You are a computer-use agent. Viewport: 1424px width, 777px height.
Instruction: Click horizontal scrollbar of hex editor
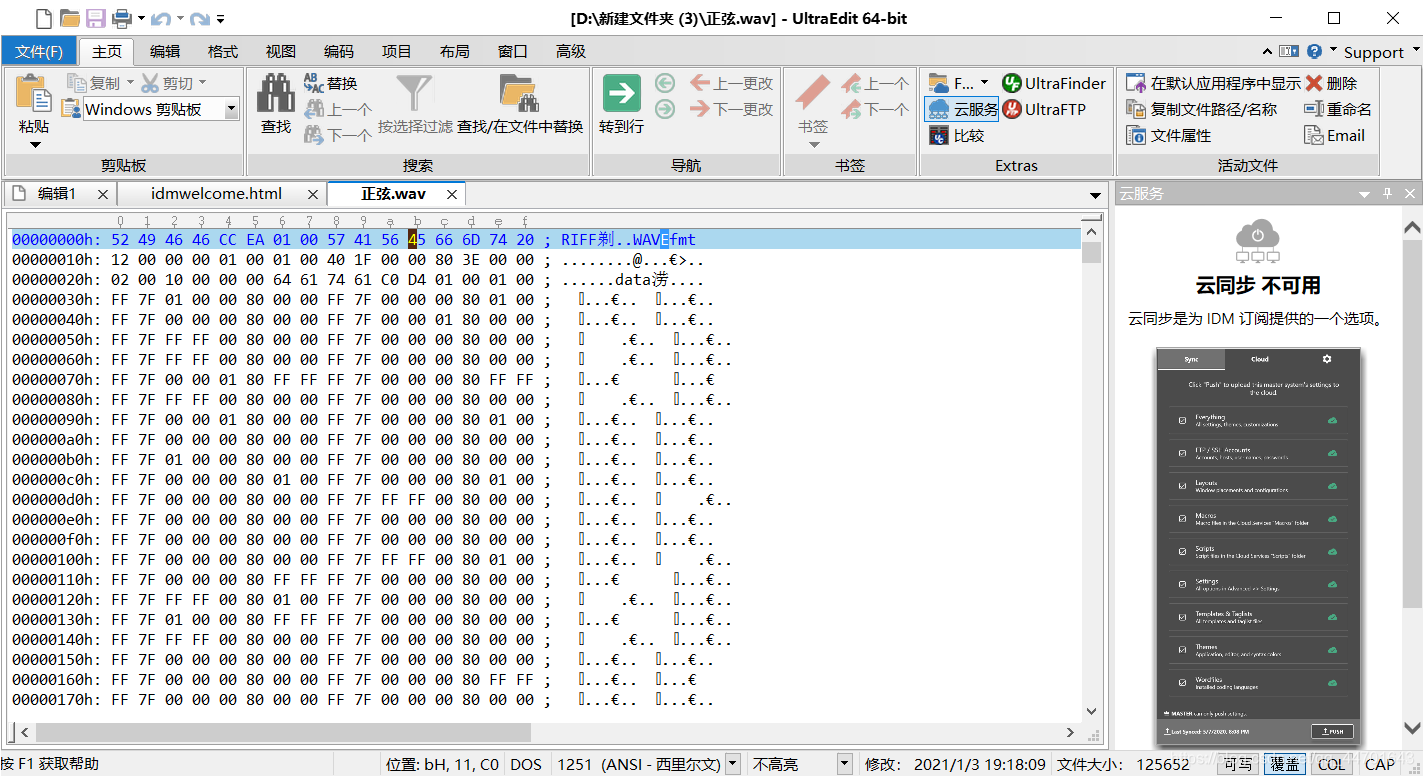click(x=546, y=733)
